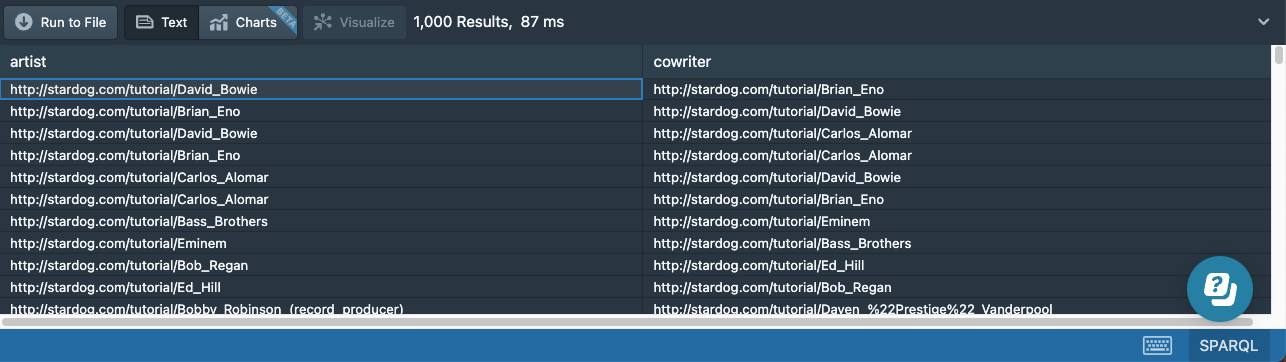Select artist Eminem cell
The height and width of the screenshot is (362, 1286).
coord(321,243)
